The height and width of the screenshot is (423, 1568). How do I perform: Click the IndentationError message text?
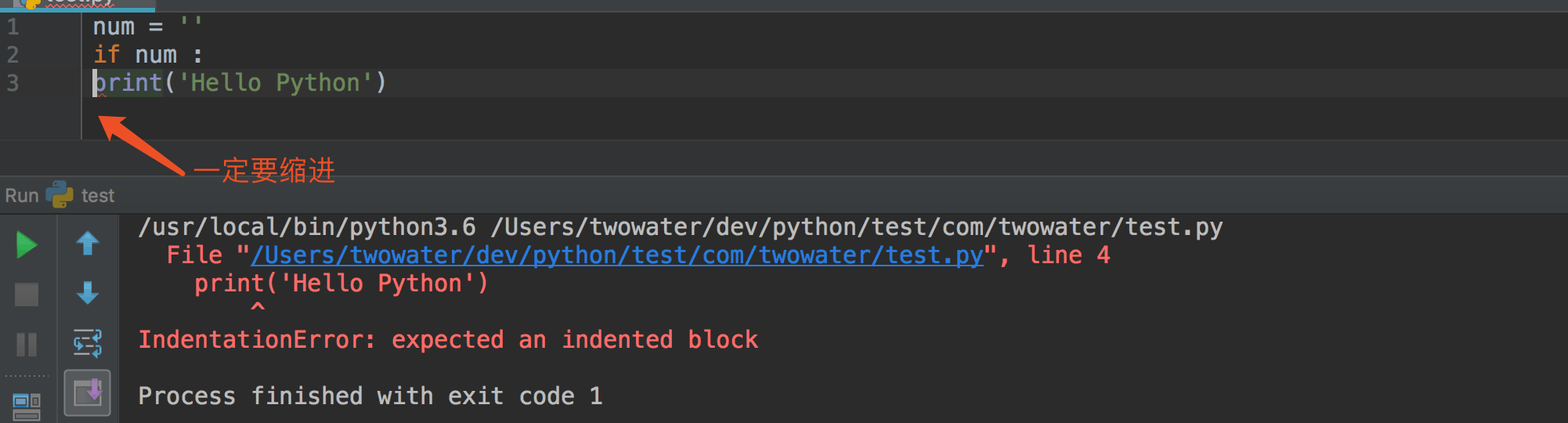click(448, 340)
